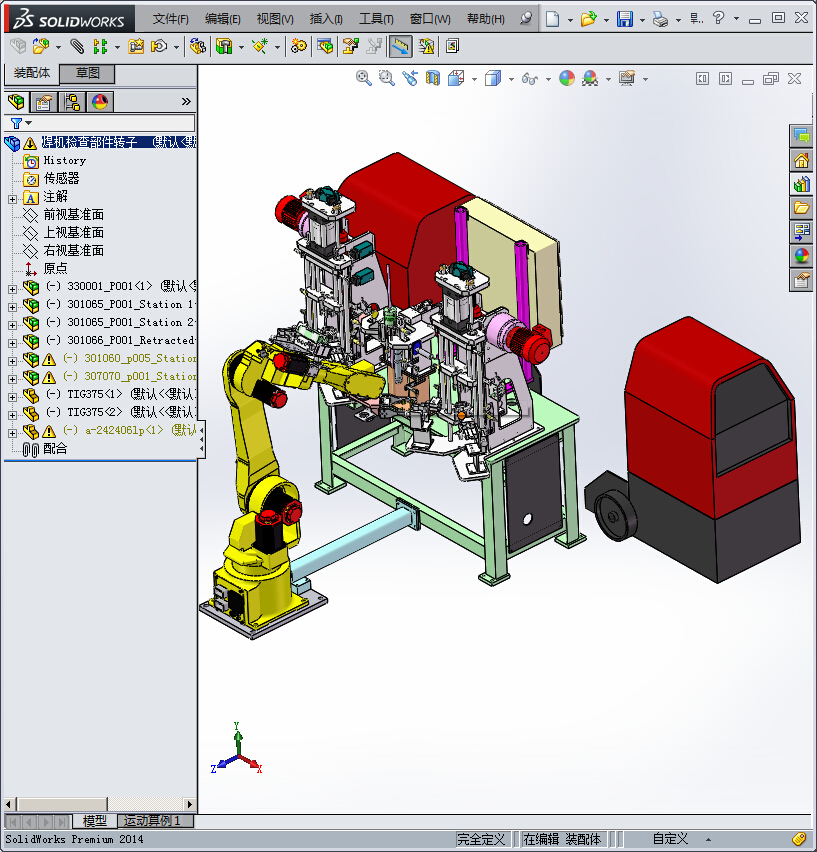Open the 视图(V) menu
Viewport: 817px width, 852px height.
coord(275,19)
